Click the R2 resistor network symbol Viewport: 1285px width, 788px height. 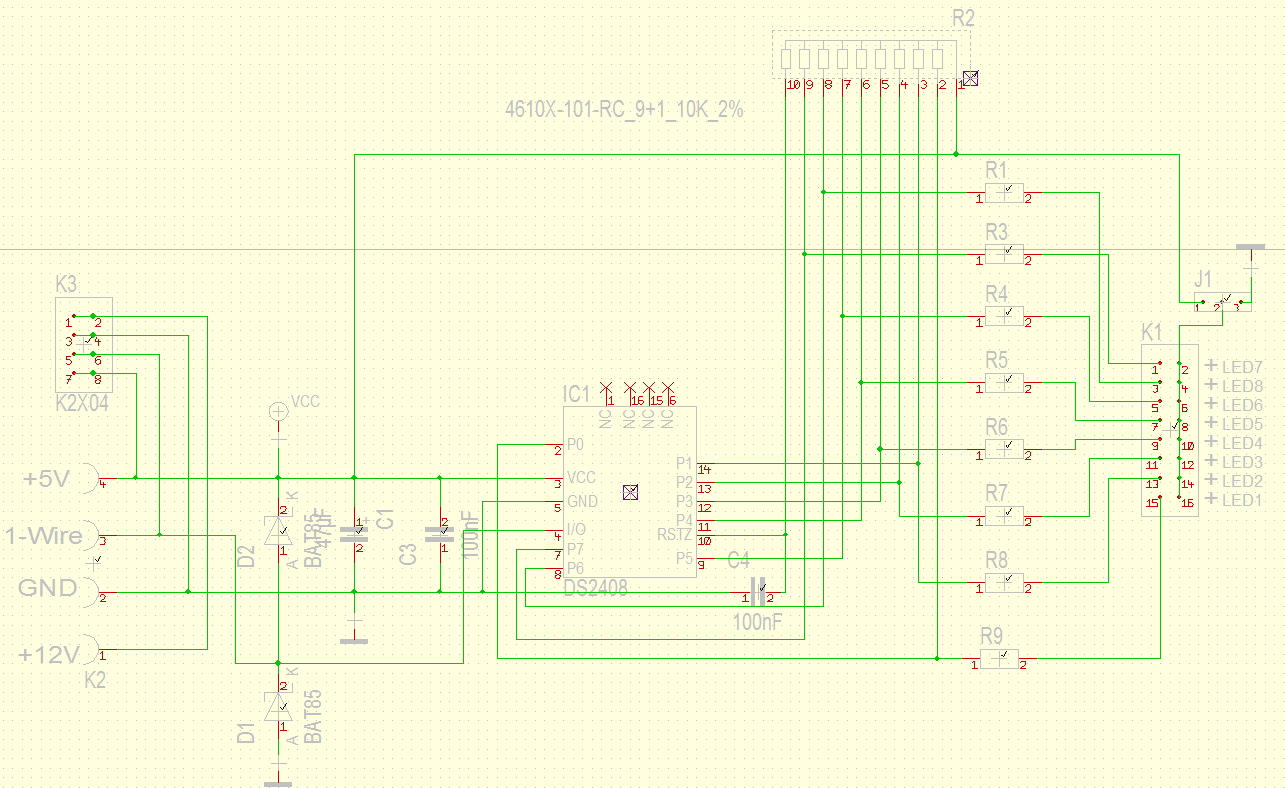871,56
